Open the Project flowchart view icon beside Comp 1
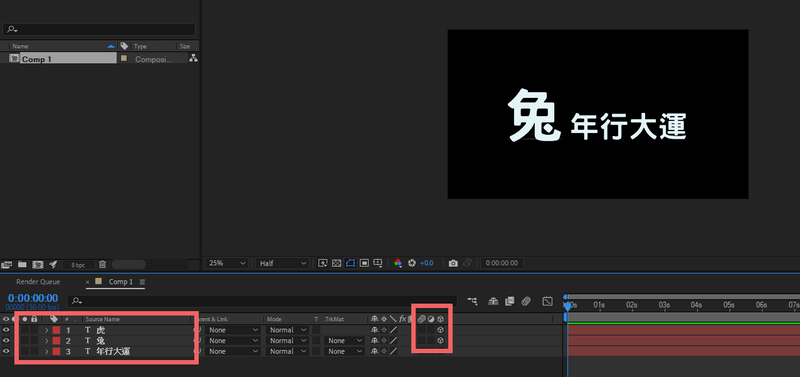Screen dimensions: 800x377 pos(193,59)
